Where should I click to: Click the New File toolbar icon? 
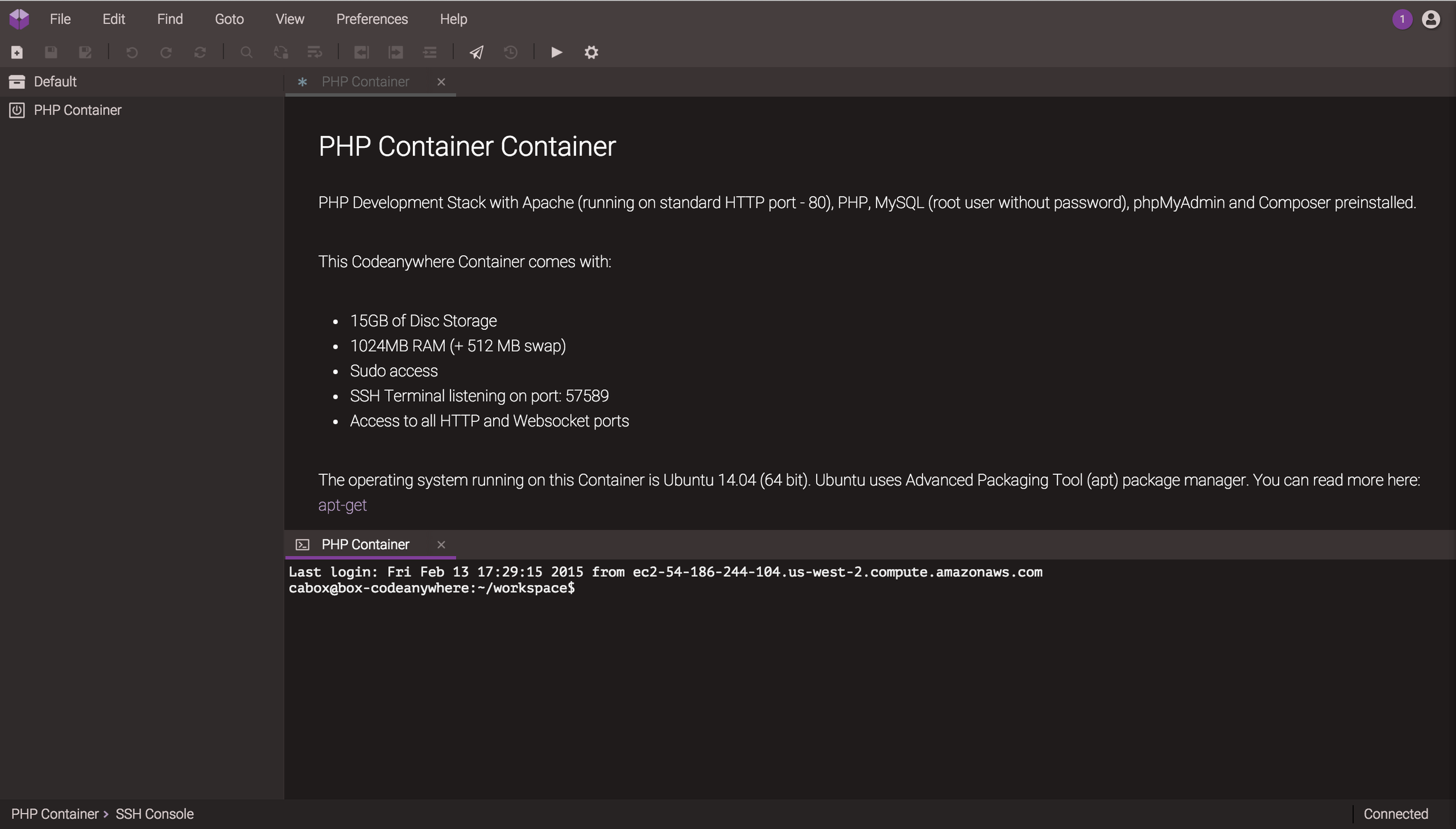(17, 52)
